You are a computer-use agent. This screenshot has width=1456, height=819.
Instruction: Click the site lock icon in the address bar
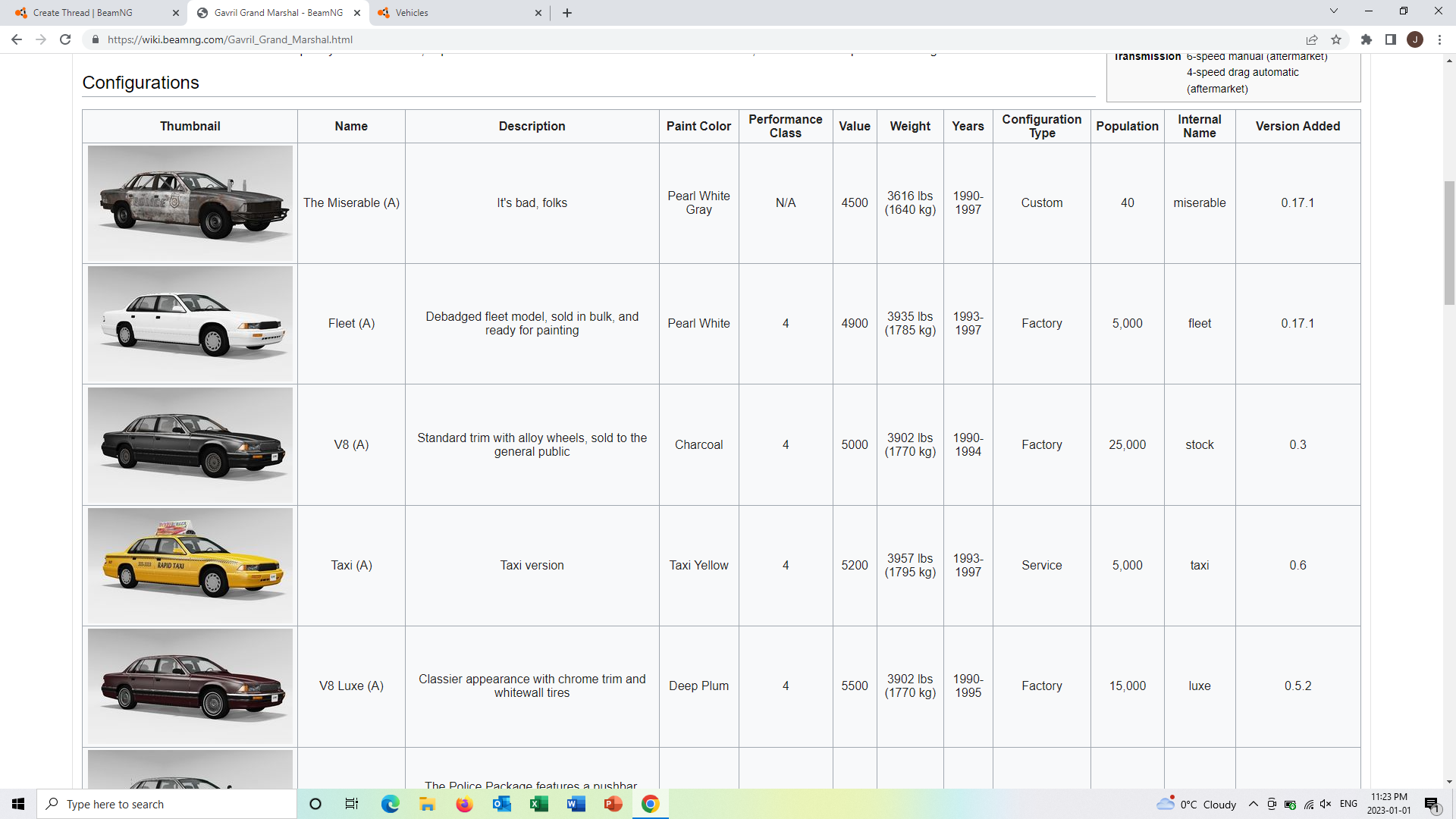95,39
